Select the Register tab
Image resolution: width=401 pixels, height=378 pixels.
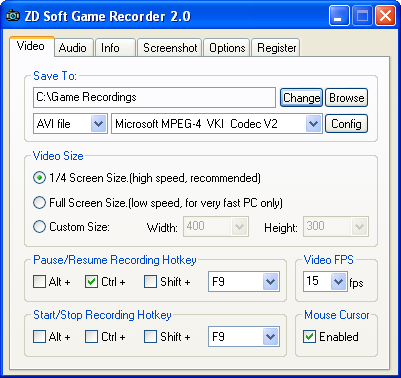pos(276,48)
